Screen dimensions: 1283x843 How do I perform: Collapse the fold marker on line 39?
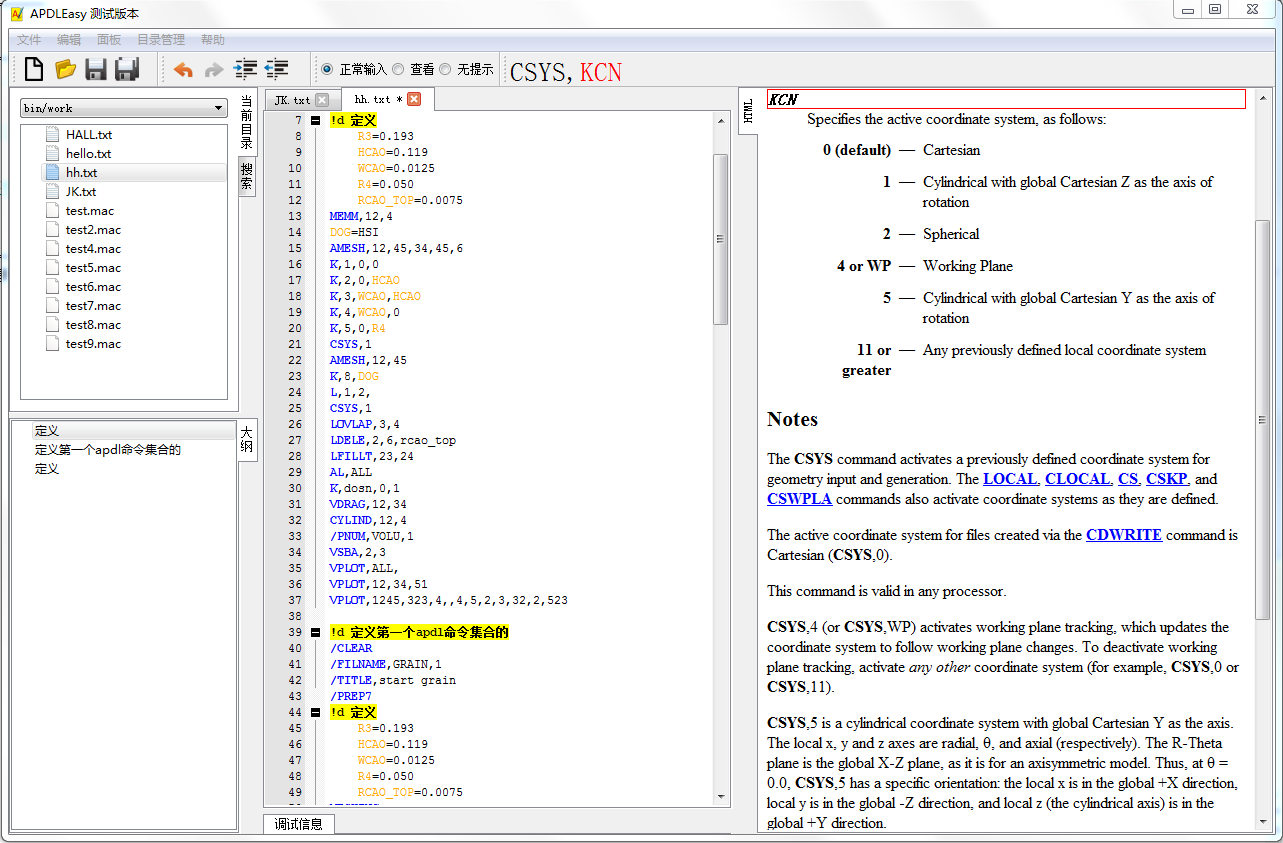point(316,632)
